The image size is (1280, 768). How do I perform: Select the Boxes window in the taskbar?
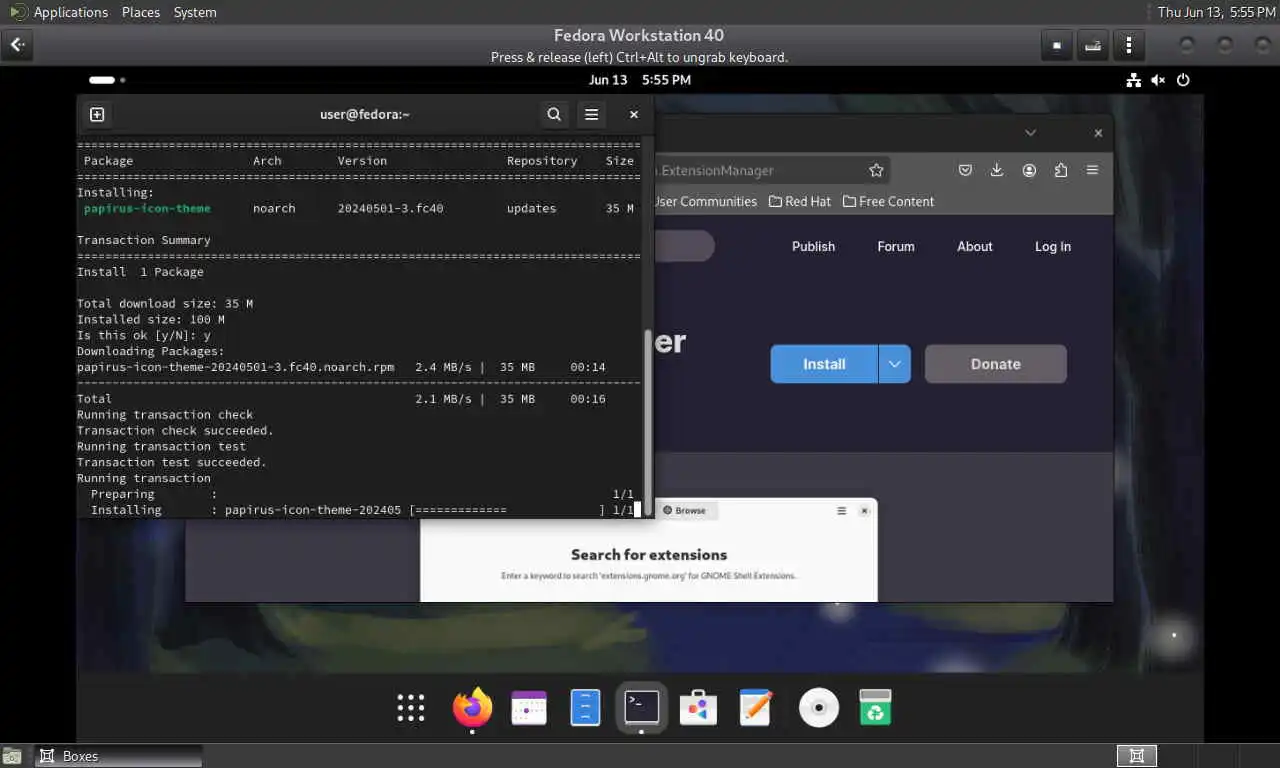tap(119, 756)
